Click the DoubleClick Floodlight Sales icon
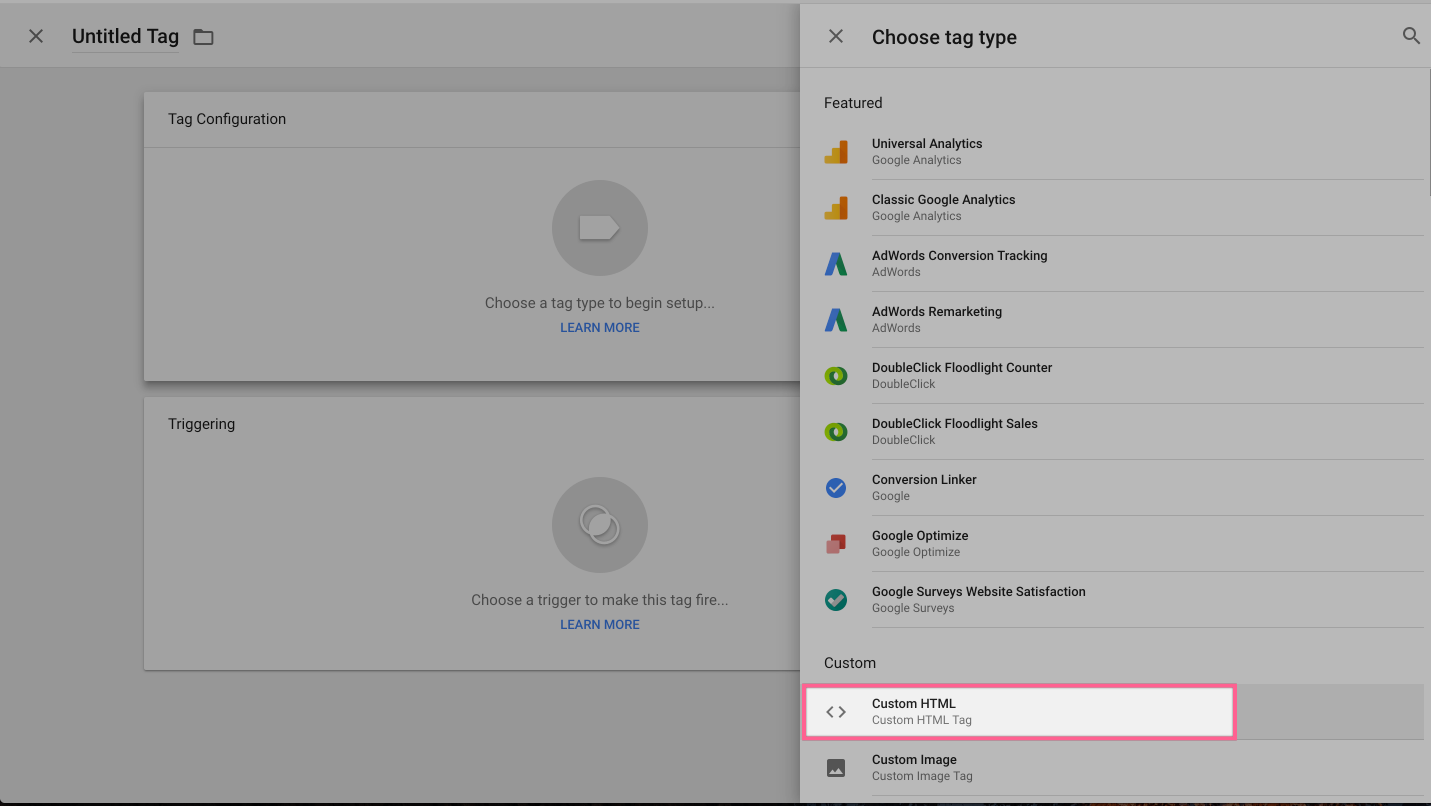 point(836,431)
